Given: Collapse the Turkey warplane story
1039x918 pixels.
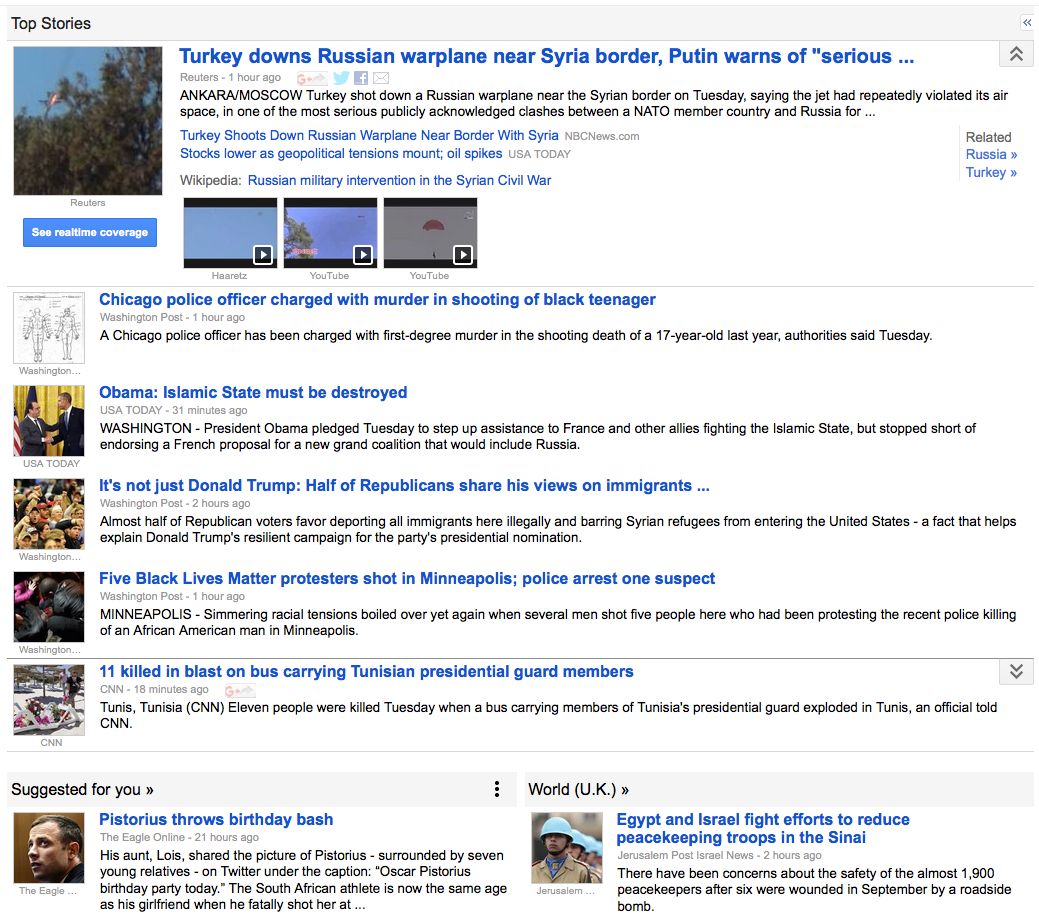Looking at the screenshot, I should pyautogui.click(x=1016, y=55).
